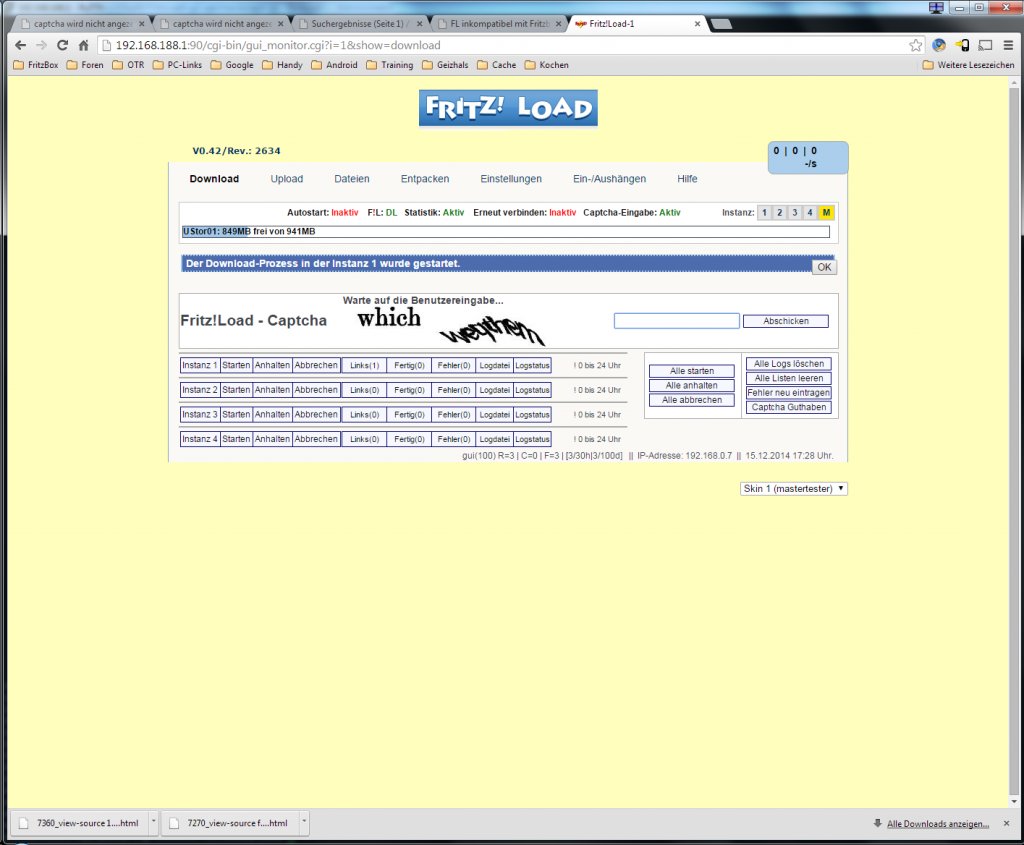This screenshot has width=1024, height=845.
Task: Click Starten for Instanz 1
Action: (x=236, y=365)
